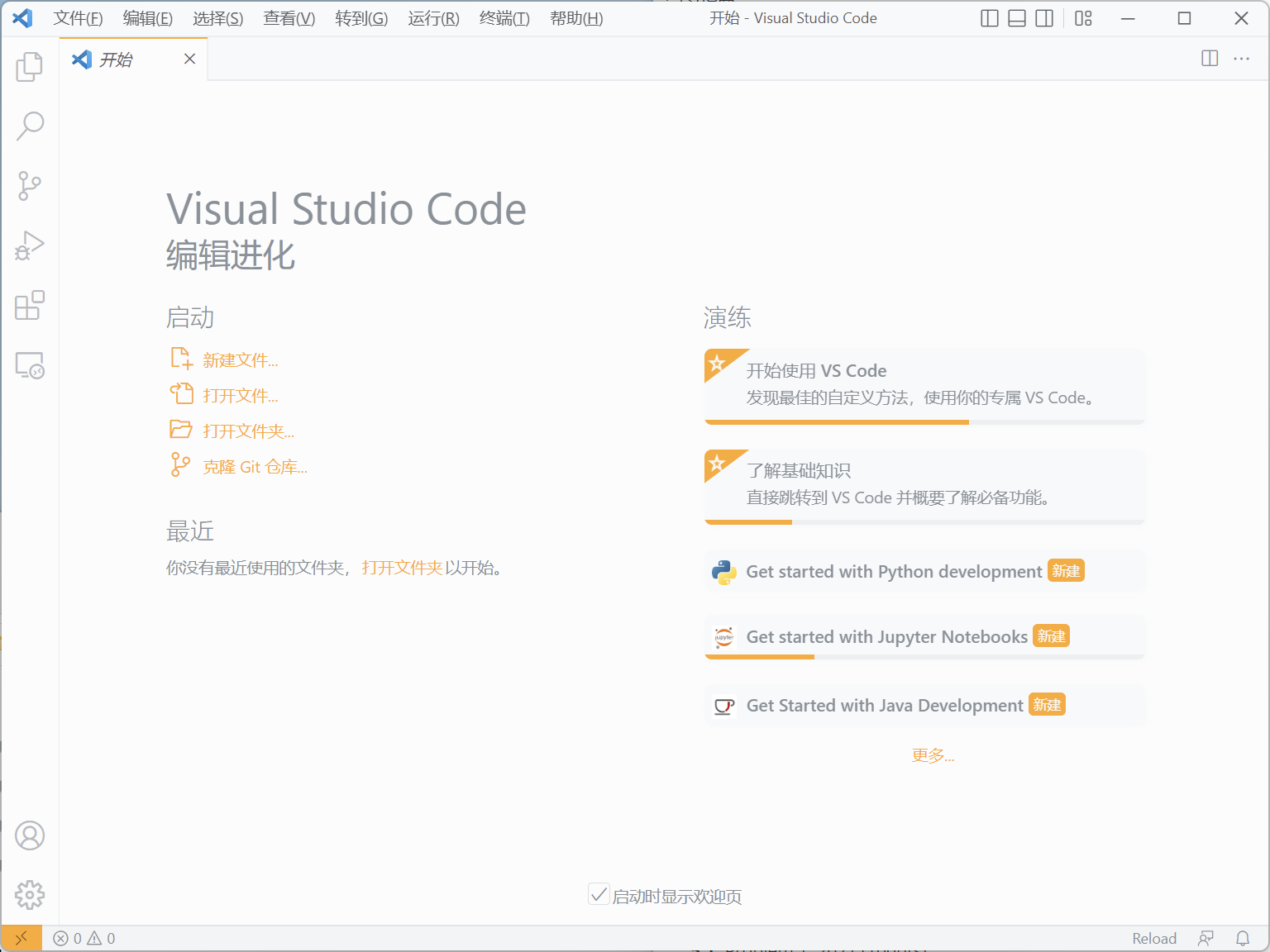
Task: Open the Manage gear icon
Action: [30, 895]
